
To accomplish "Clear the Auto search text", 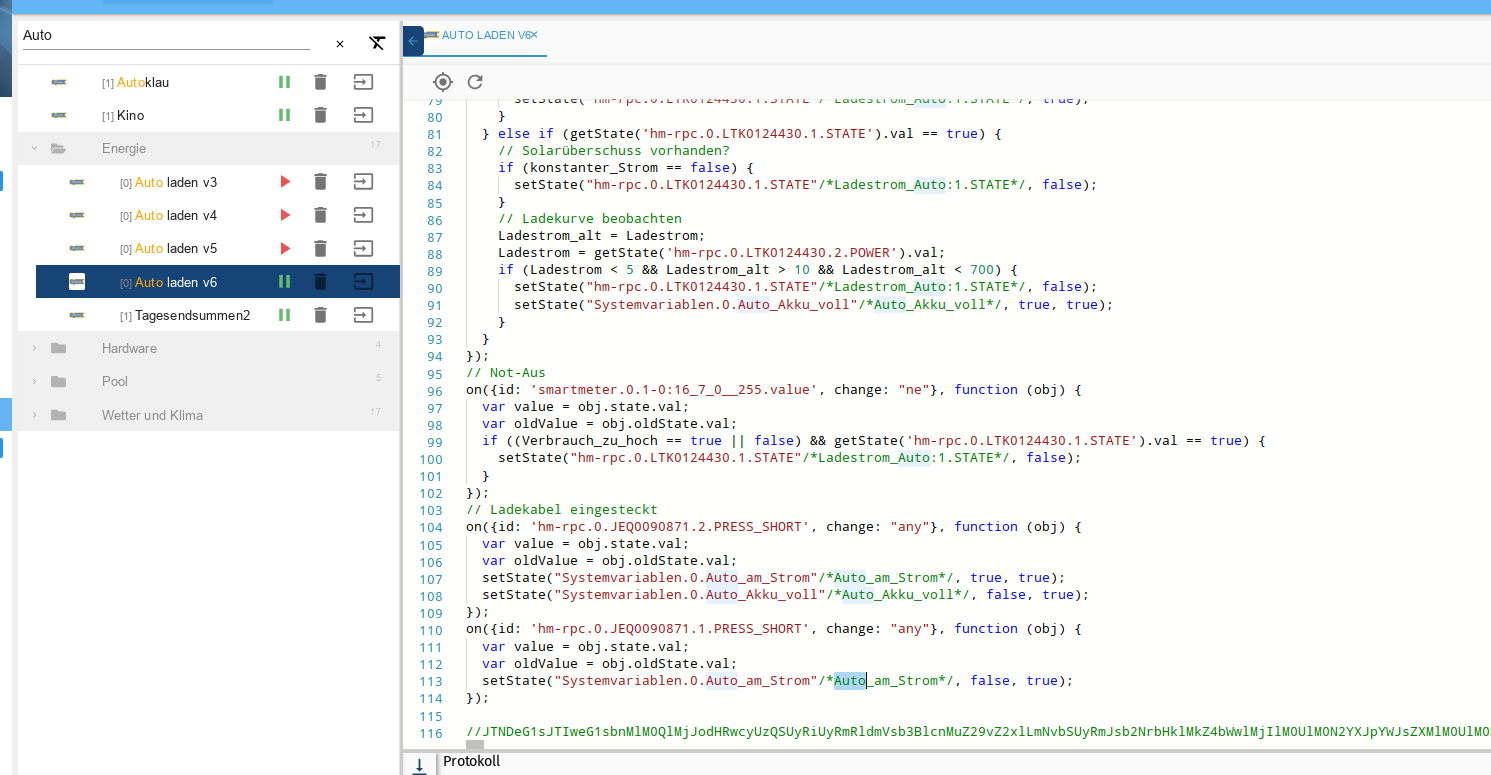I will click(340, 44).
